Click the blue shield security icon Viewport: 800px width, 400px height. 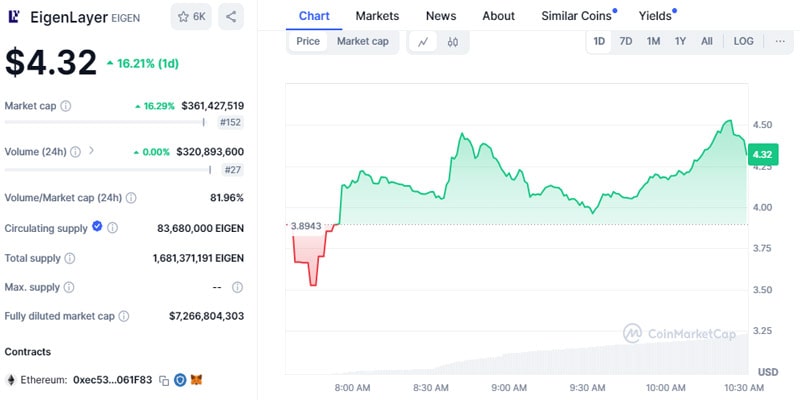pyautogui.click(x=180, y=380)
